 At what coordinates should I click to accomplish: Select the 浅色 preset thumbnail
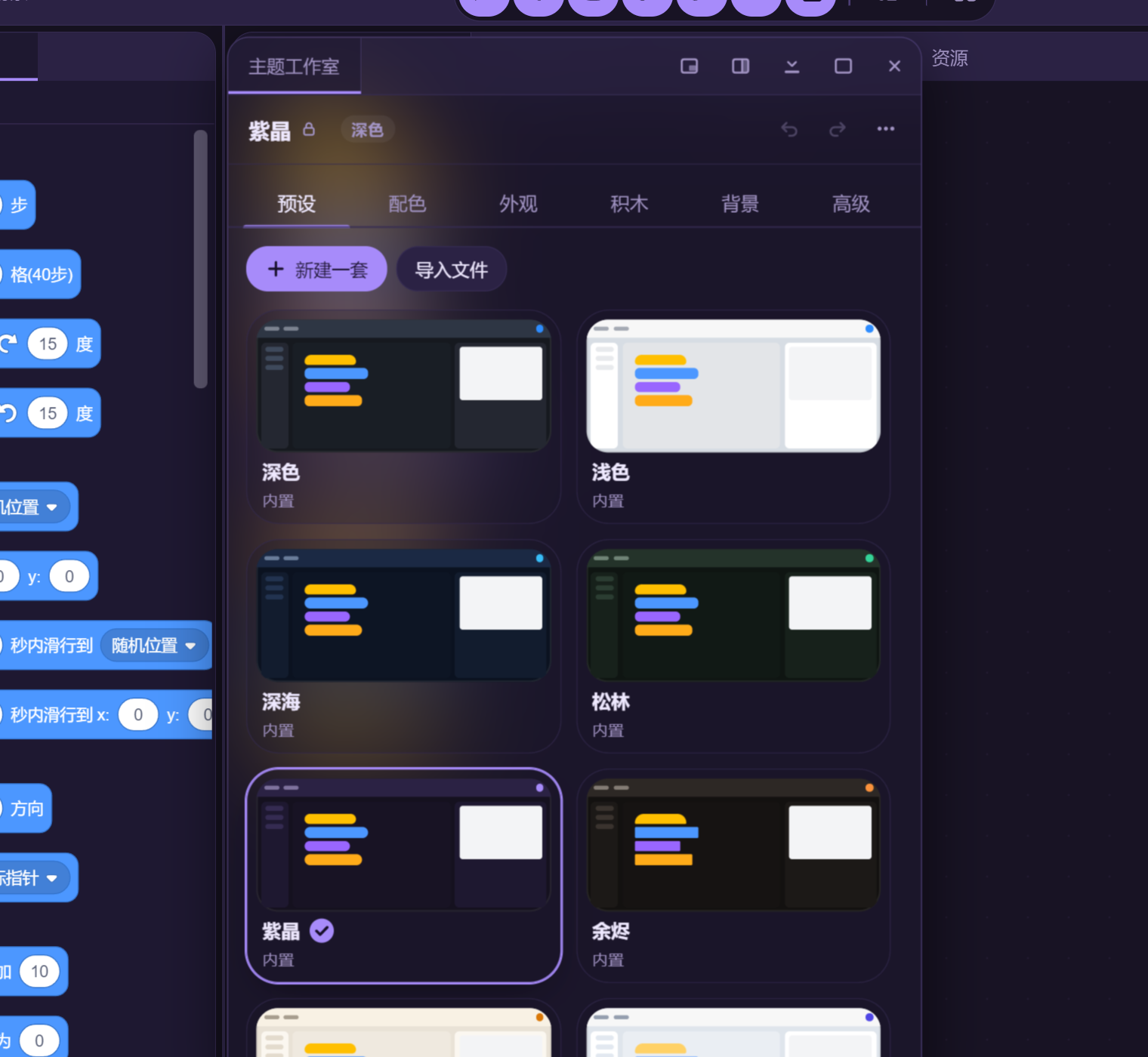click(x=733, y=385)
